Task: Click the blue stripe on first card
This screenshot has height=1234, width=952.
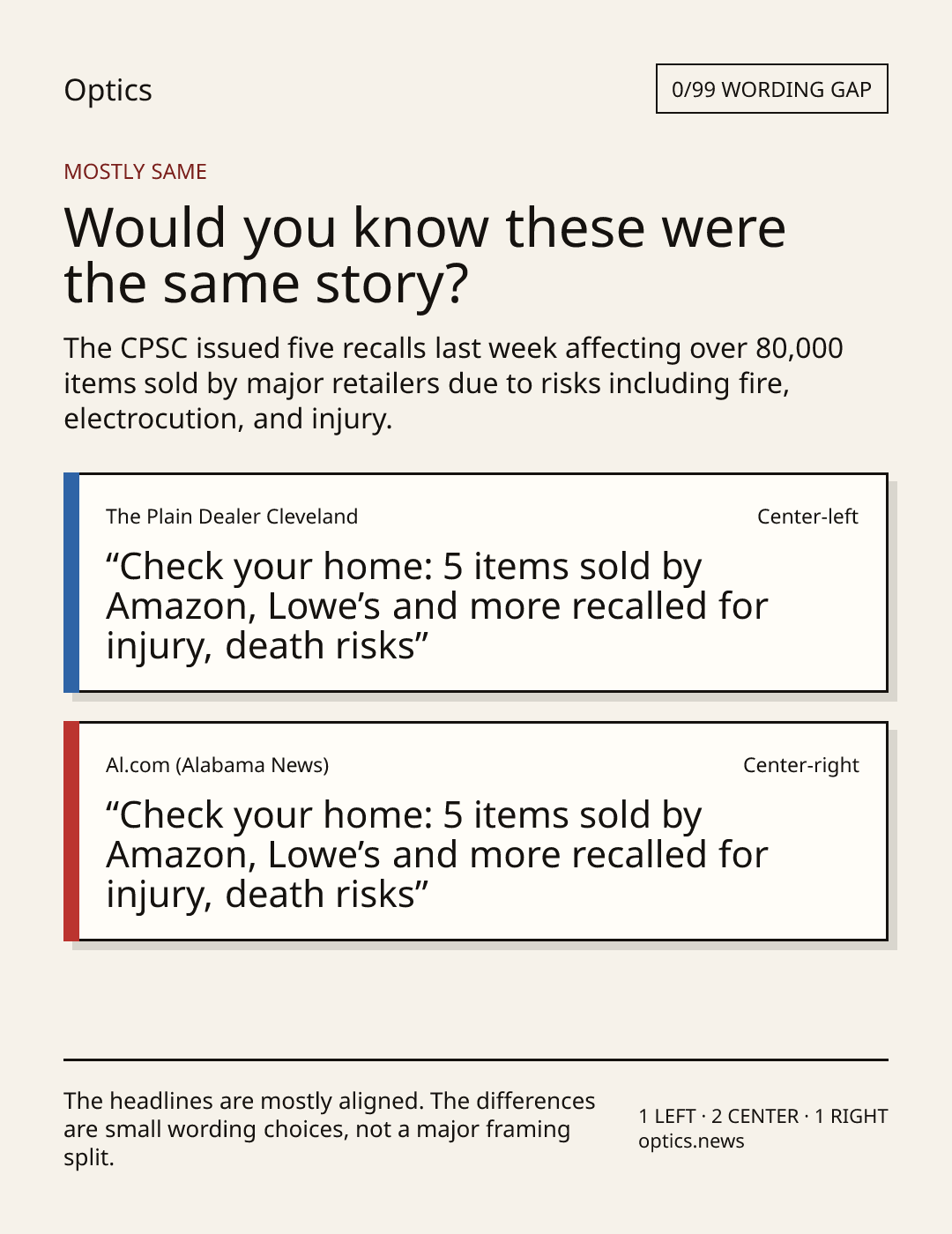Action: (71, 583)
